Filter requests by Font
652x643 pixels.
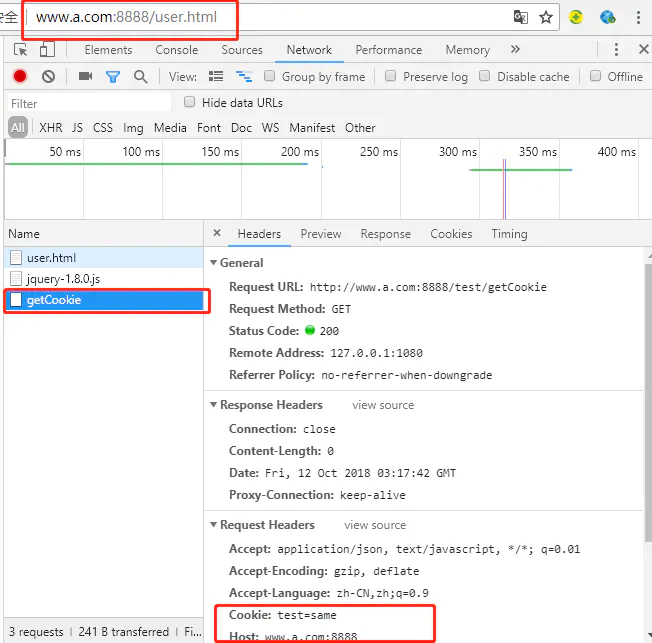[209, 128]
